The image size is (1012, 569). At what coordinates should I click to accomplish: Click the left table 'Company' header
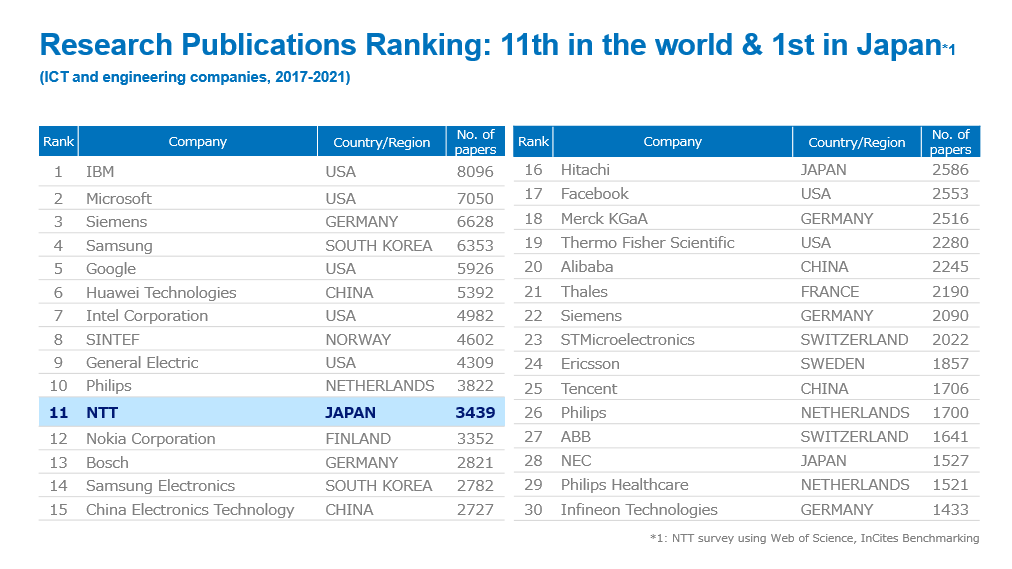click(197, 141)
